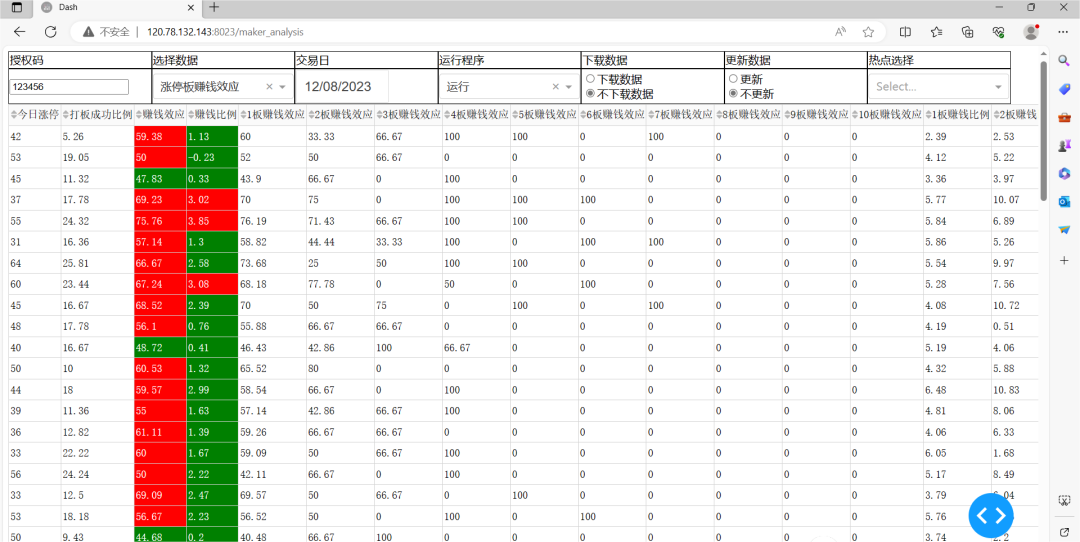Select the 不下载数据 radio option
Screen dimensions: 1080x542
[x=590, y=94]
